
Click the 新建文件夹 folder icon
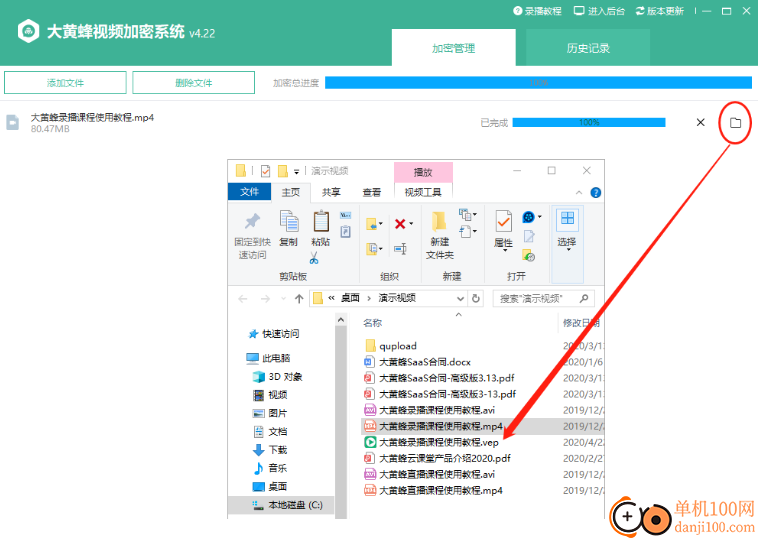[x=439, y=222]
